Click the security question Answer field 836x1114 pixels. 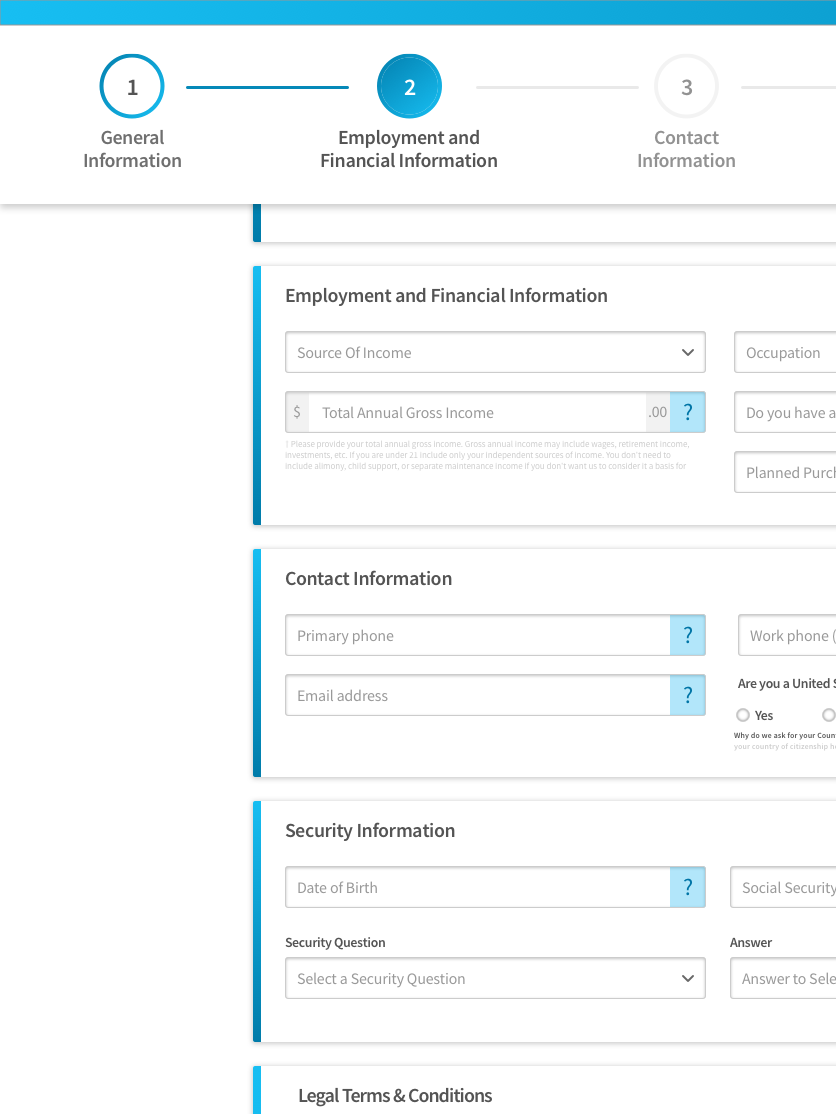tap(783, 978)
